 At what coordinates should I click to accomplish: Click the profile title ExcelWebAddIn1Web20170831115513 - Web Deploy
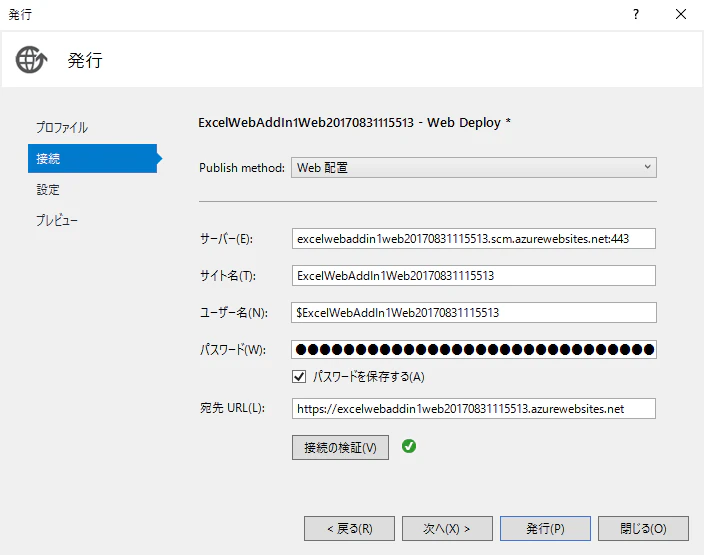pos(354,123)
